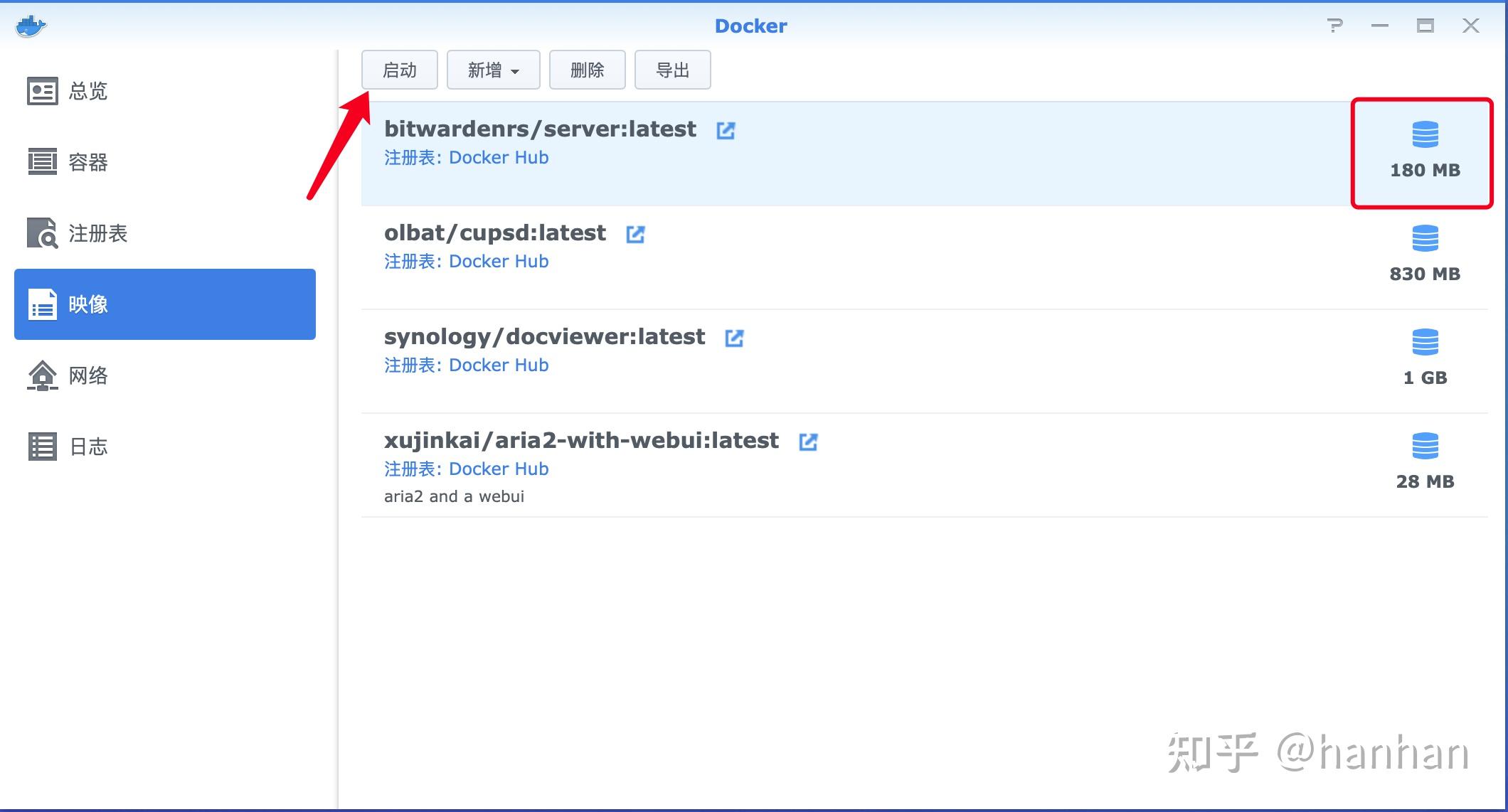Click the database icon above 1 GB
The width and height of the screenshot is (1508, 812).
point(1425,341)
